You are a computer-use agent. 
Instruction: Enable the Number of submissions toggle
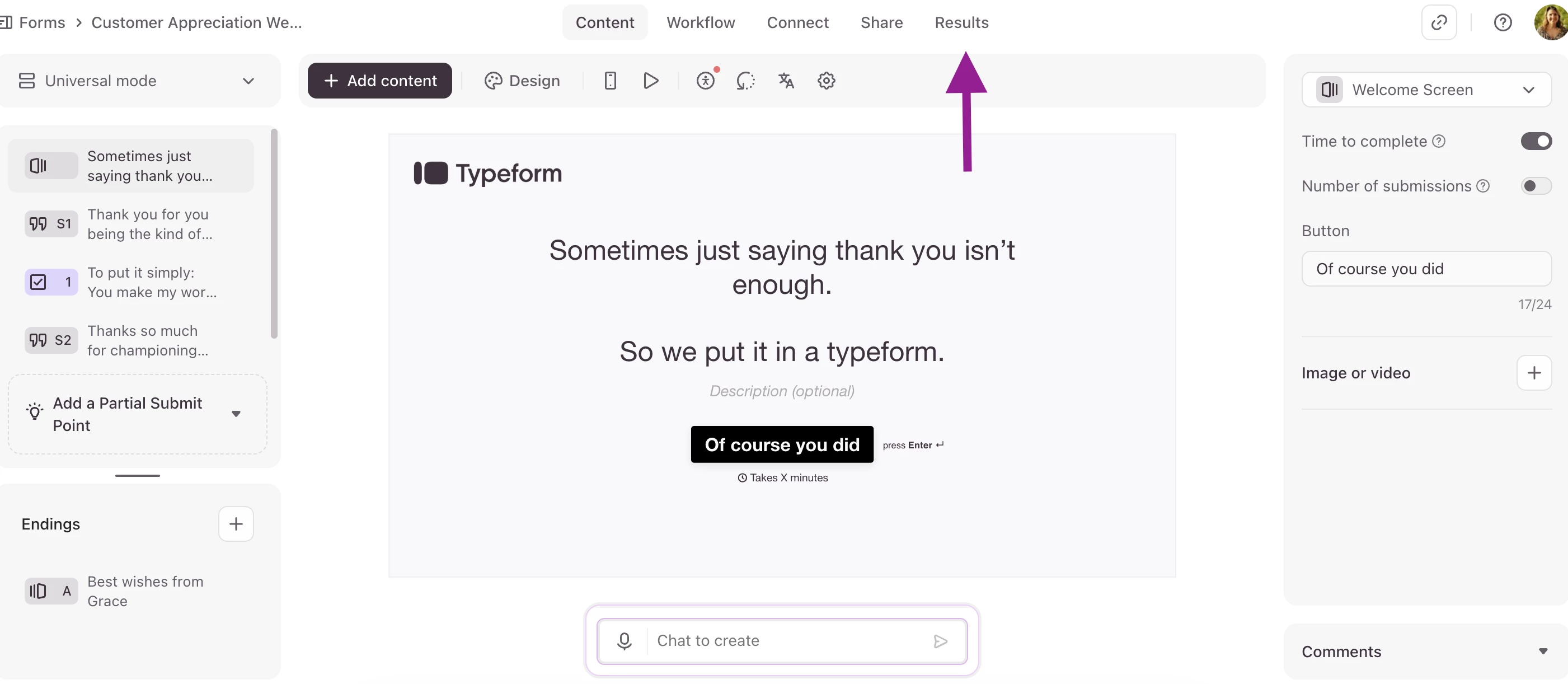pyautogui.click(x=1536, y=186)
